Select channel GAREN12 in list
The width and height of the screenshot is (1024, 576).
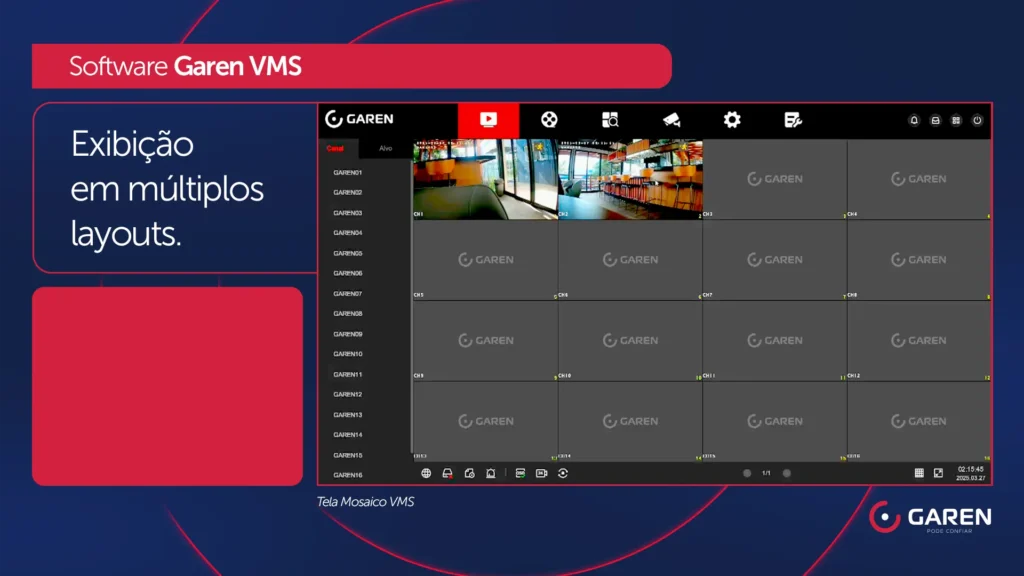[x=347, y=394]
